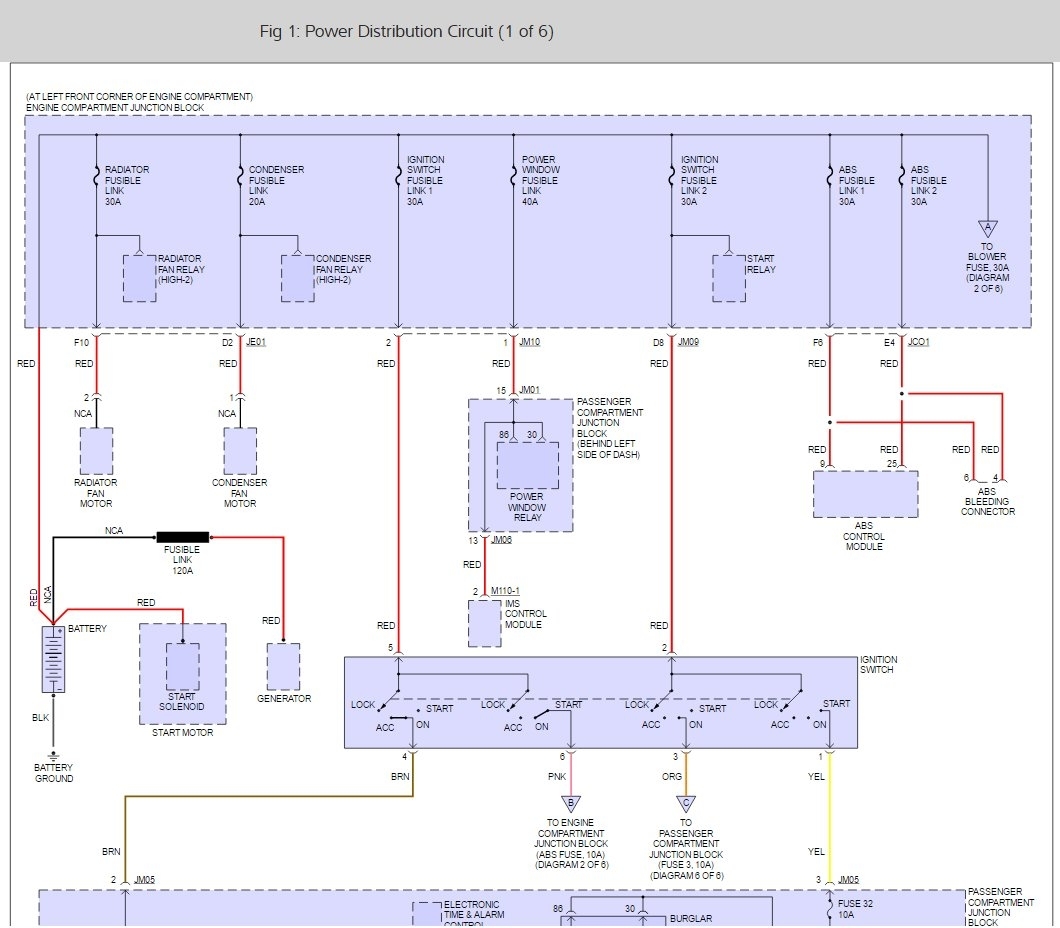Select the 120A fusible link block
This screenshot has height=928, width=1060.
click(x=182, y=537)
